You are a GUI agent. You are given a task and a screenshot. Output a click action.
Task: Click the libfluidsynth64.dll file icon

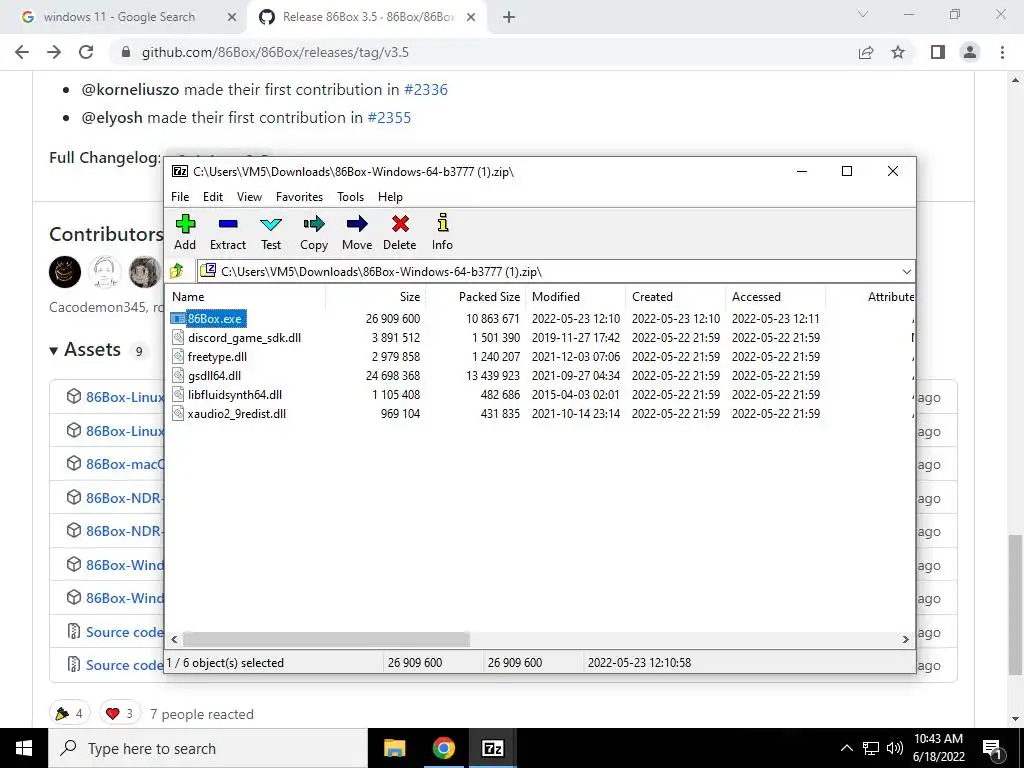[x=178, y=394]
